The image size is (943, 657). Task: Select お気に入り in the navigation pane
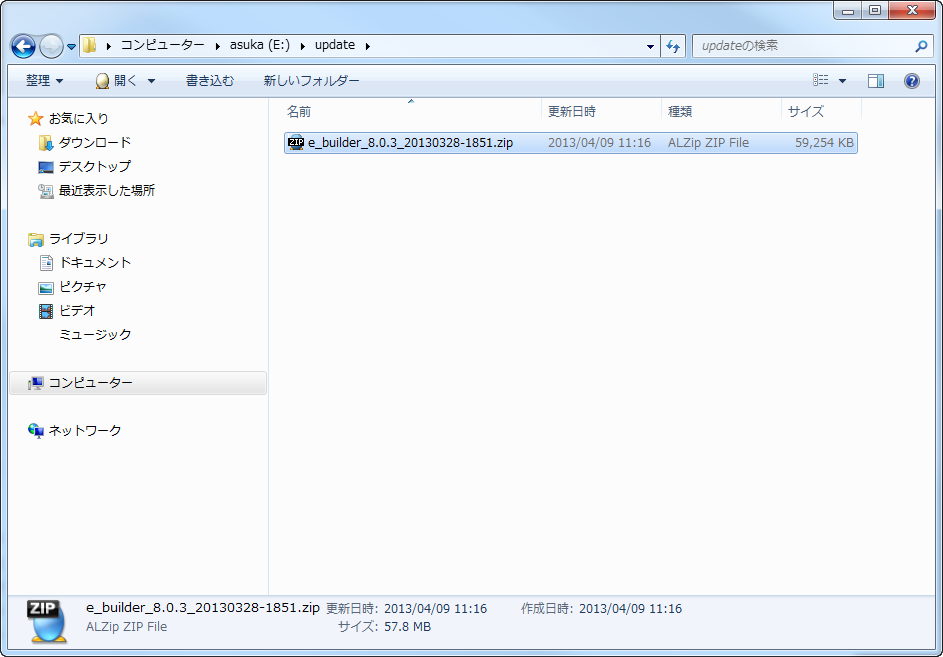coord(79,119)
